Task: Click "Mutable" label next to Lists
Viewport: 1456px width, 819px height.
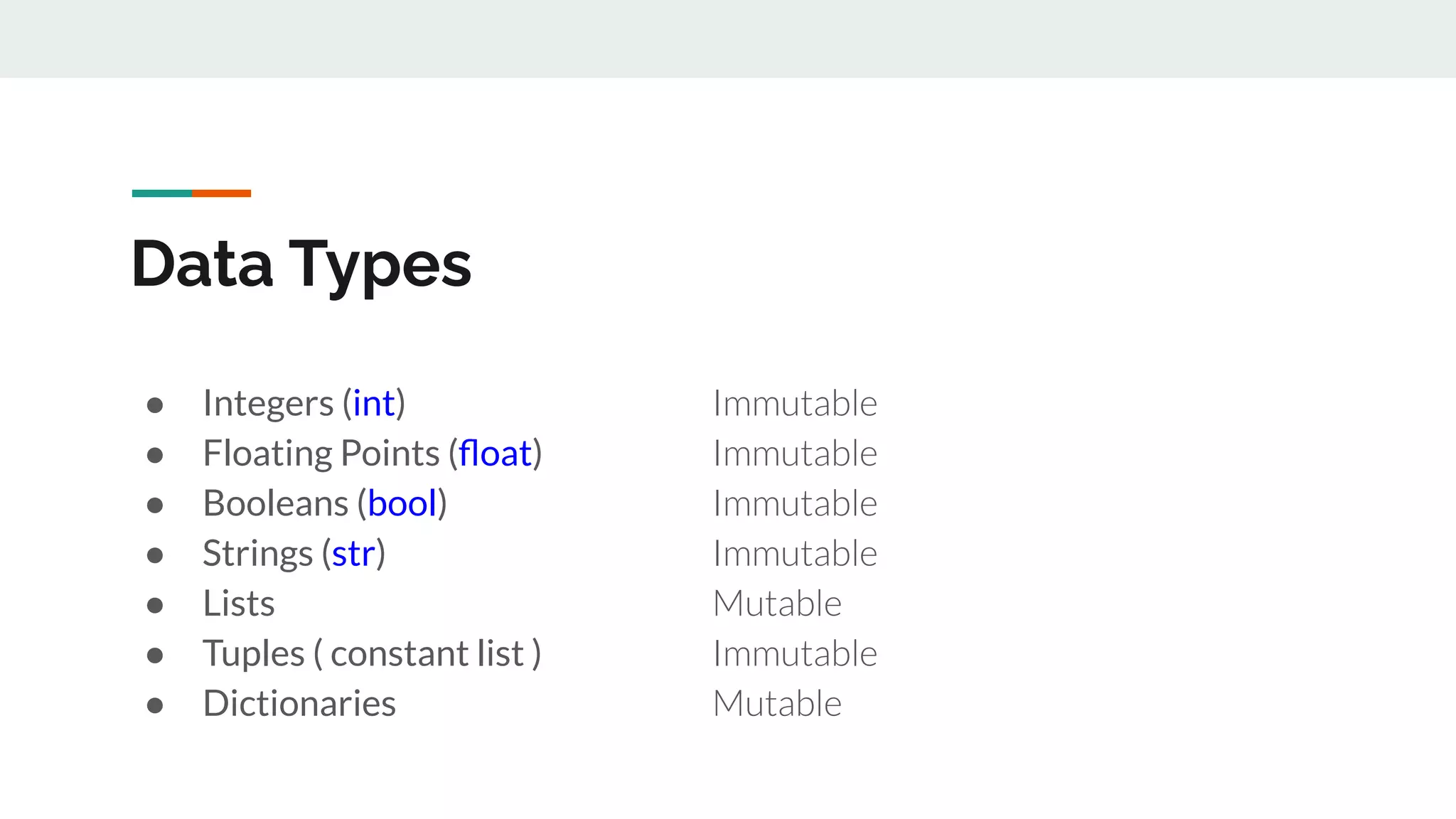Action: (x=777, y=604)
